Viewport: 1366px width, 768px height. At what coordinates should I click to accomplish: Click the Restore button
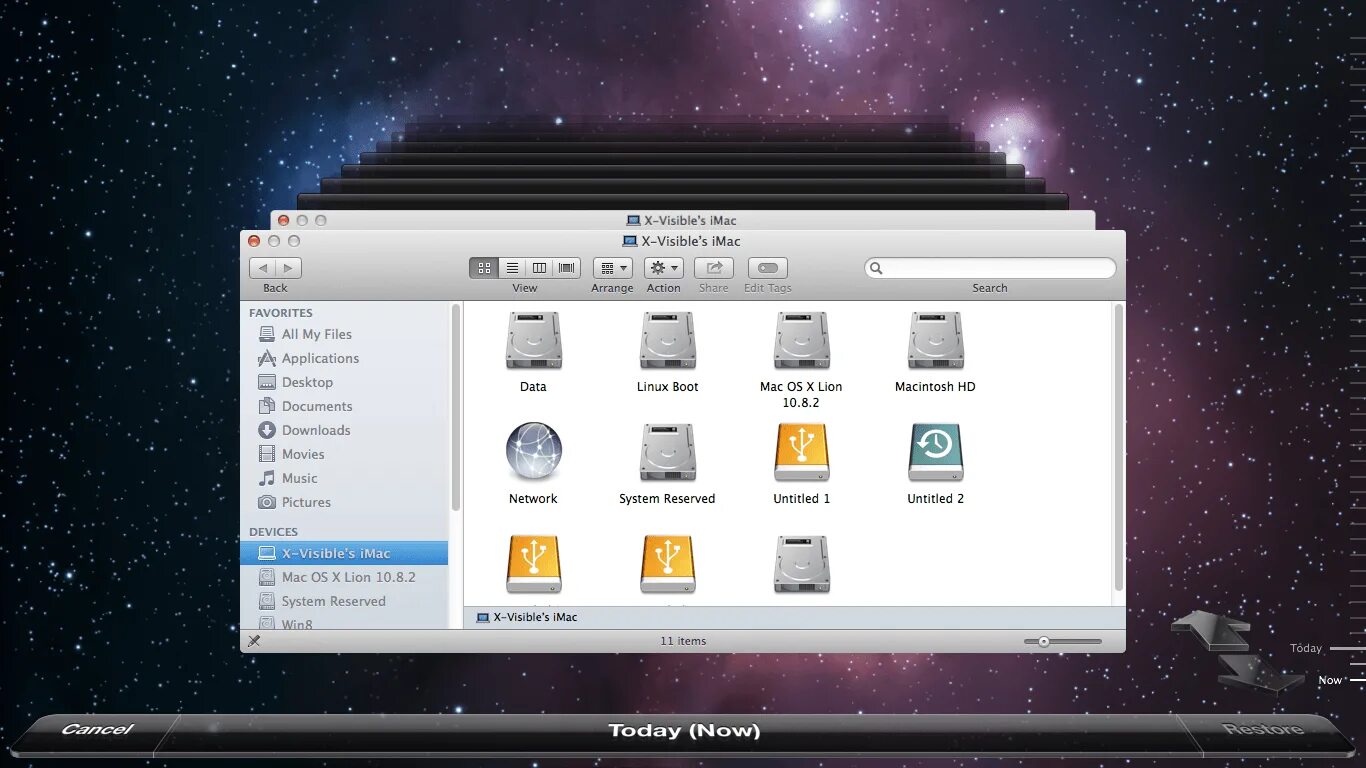coord(1264,730)
